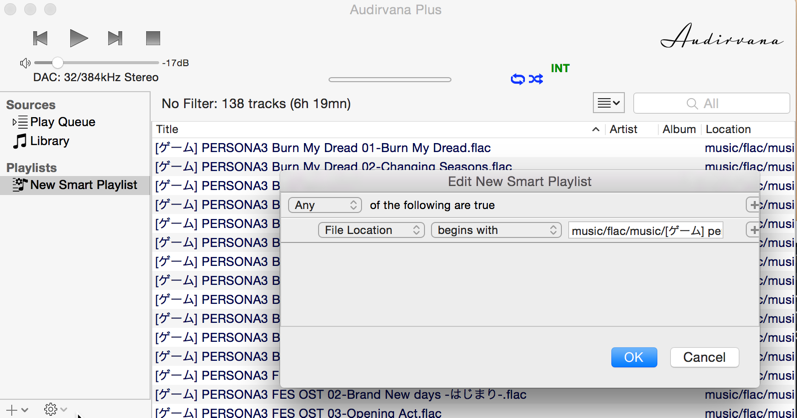Open the Library source
Screen dimensions: 797x418
49,141
